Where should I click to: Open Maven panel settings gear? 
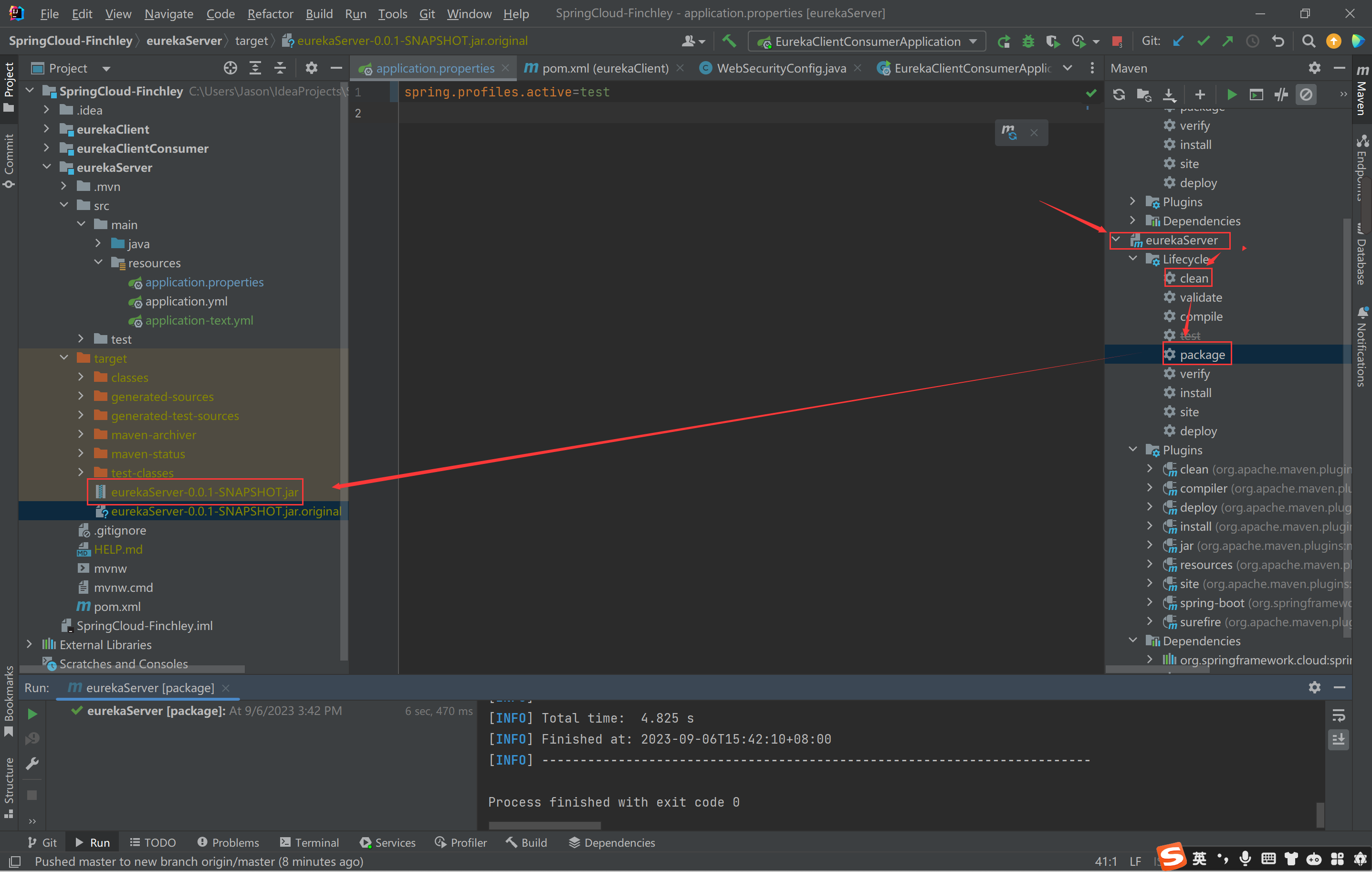[x=1314, y=68]
